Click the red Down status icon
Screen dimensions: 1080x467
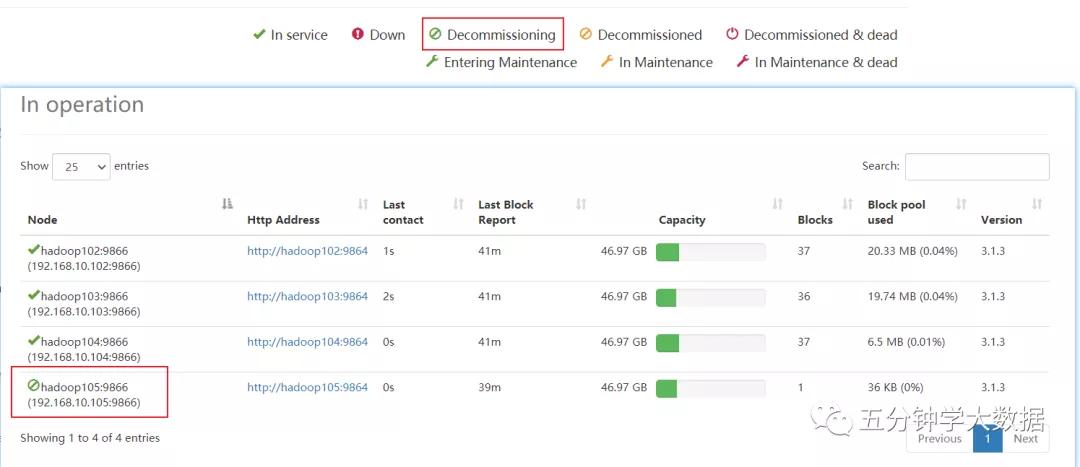(x=358, y=34)
